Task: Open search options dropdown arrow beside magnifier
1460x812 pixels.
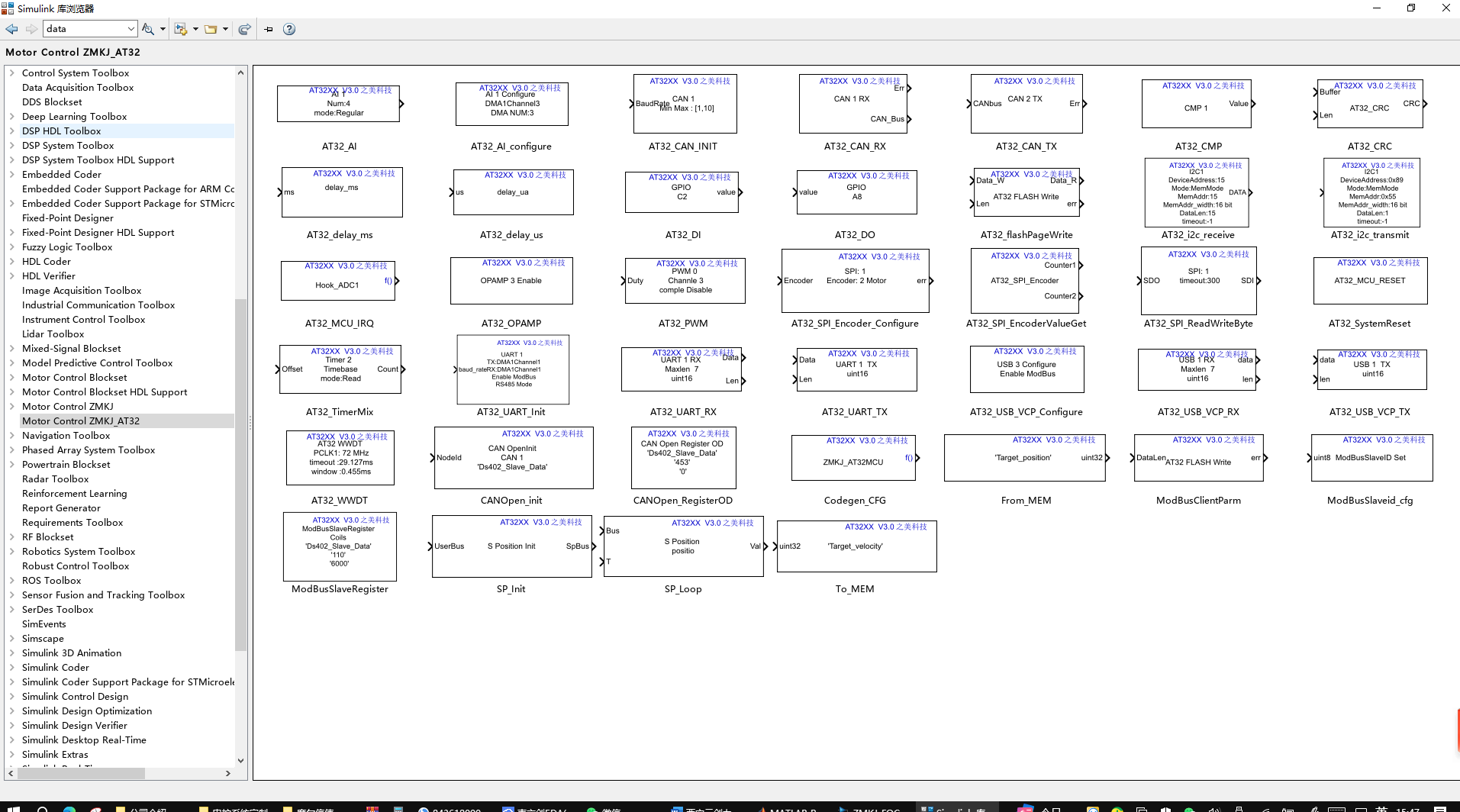Action: point(163,29)
